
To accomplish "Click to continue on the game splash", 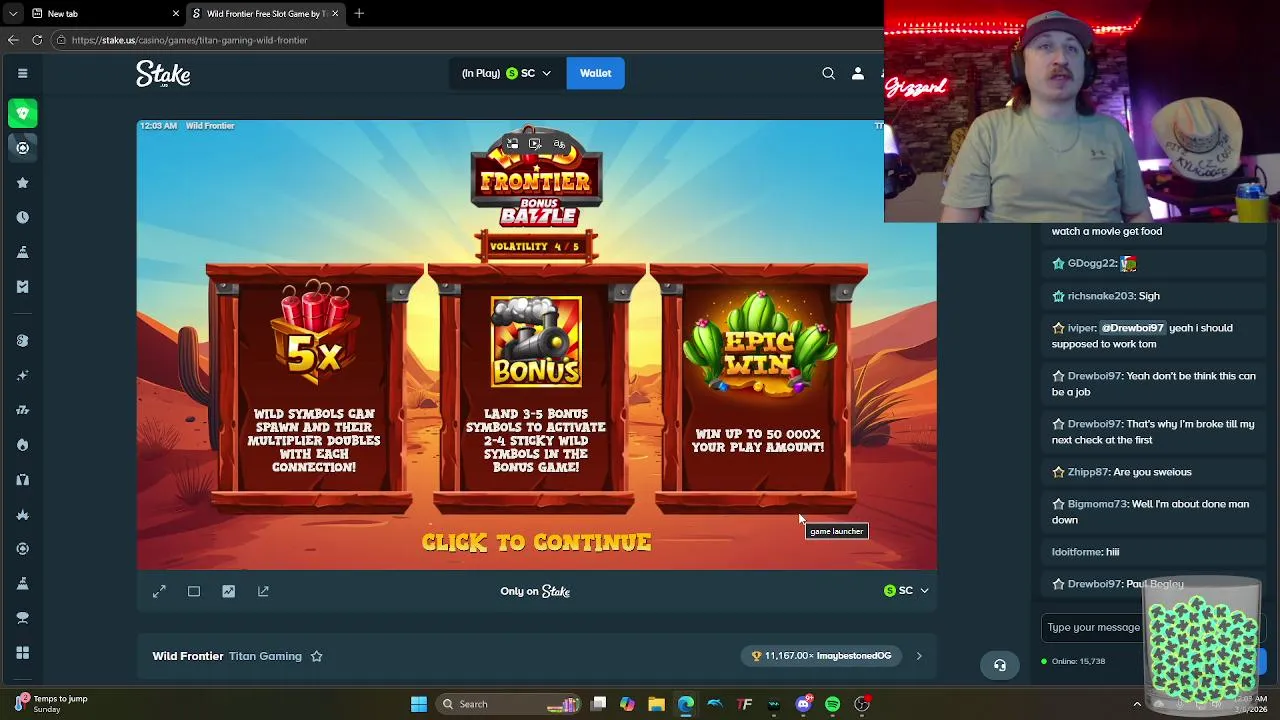I will point(536,542).
